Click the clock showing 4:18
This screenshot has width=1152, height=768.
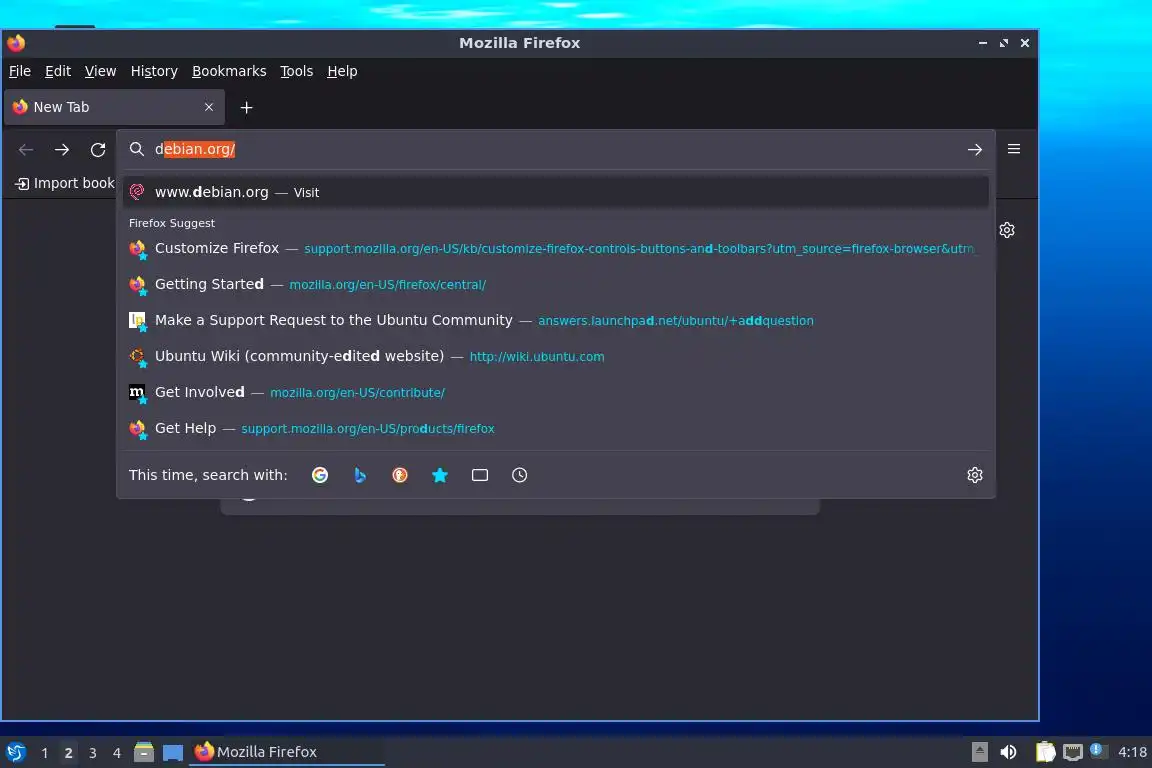tap(1132, 752)
